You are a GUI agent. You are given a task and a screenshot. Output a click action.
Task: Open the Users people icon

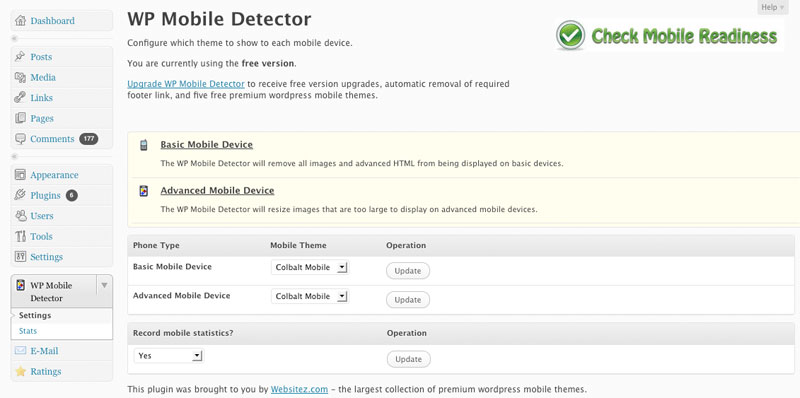tap(20, 216)
